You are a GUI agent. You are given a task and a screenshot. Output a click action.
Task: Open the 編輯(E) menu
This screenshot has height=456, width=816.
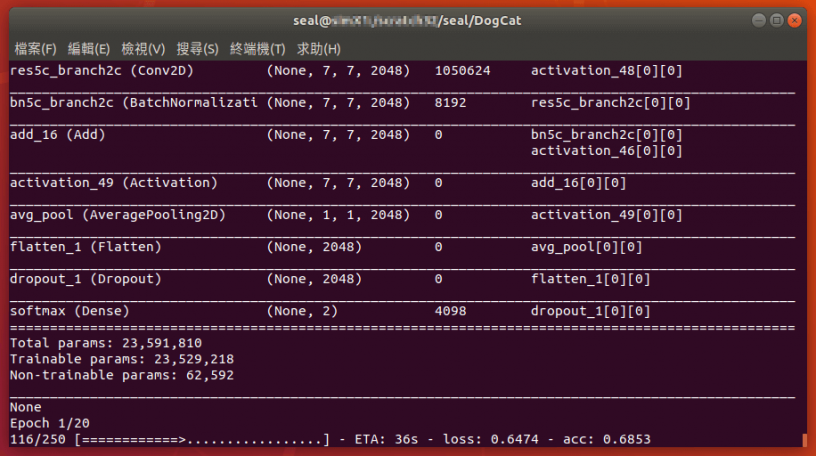pyautogui.click(x=88, y=49)
